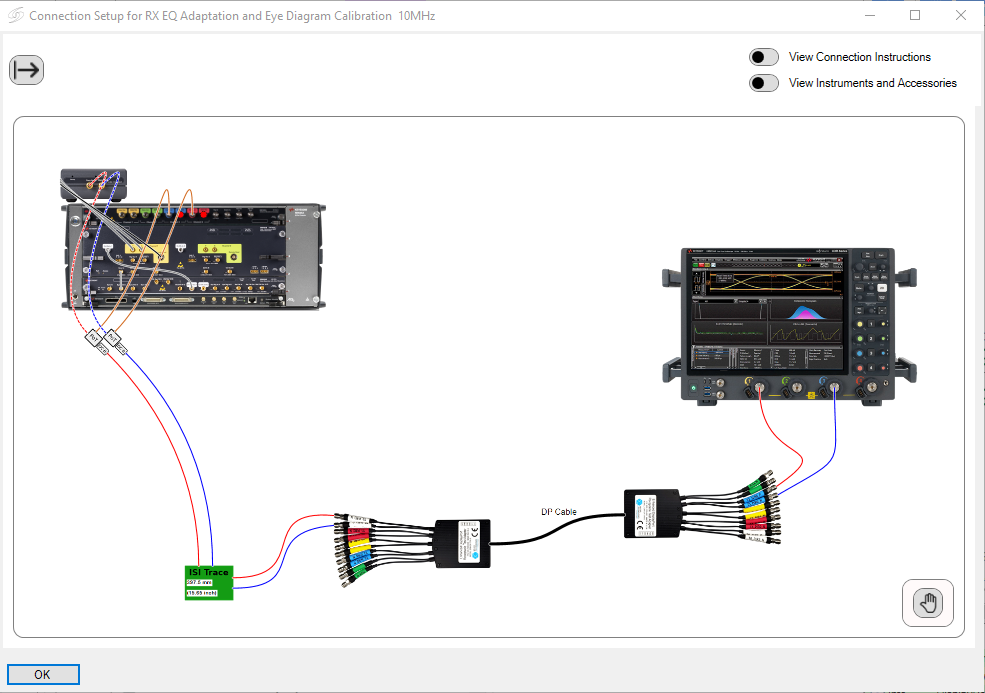Click the OK button
This screenshot has width=985, height=693.
click(43, 674)
